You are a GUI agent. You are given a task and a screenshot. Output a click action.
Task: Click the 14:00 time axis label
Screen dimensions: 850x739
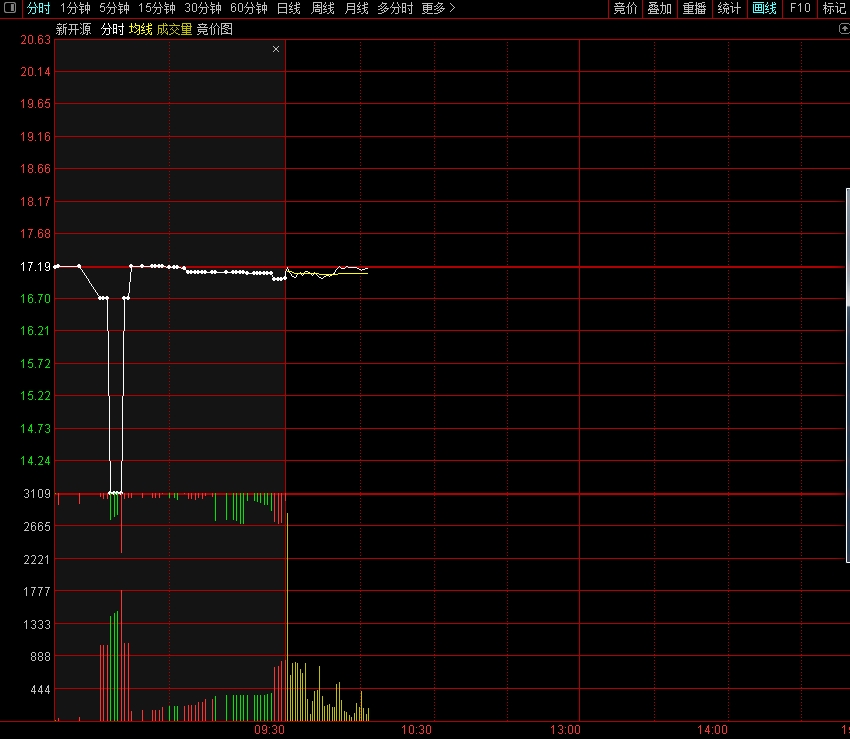point(712,730)
